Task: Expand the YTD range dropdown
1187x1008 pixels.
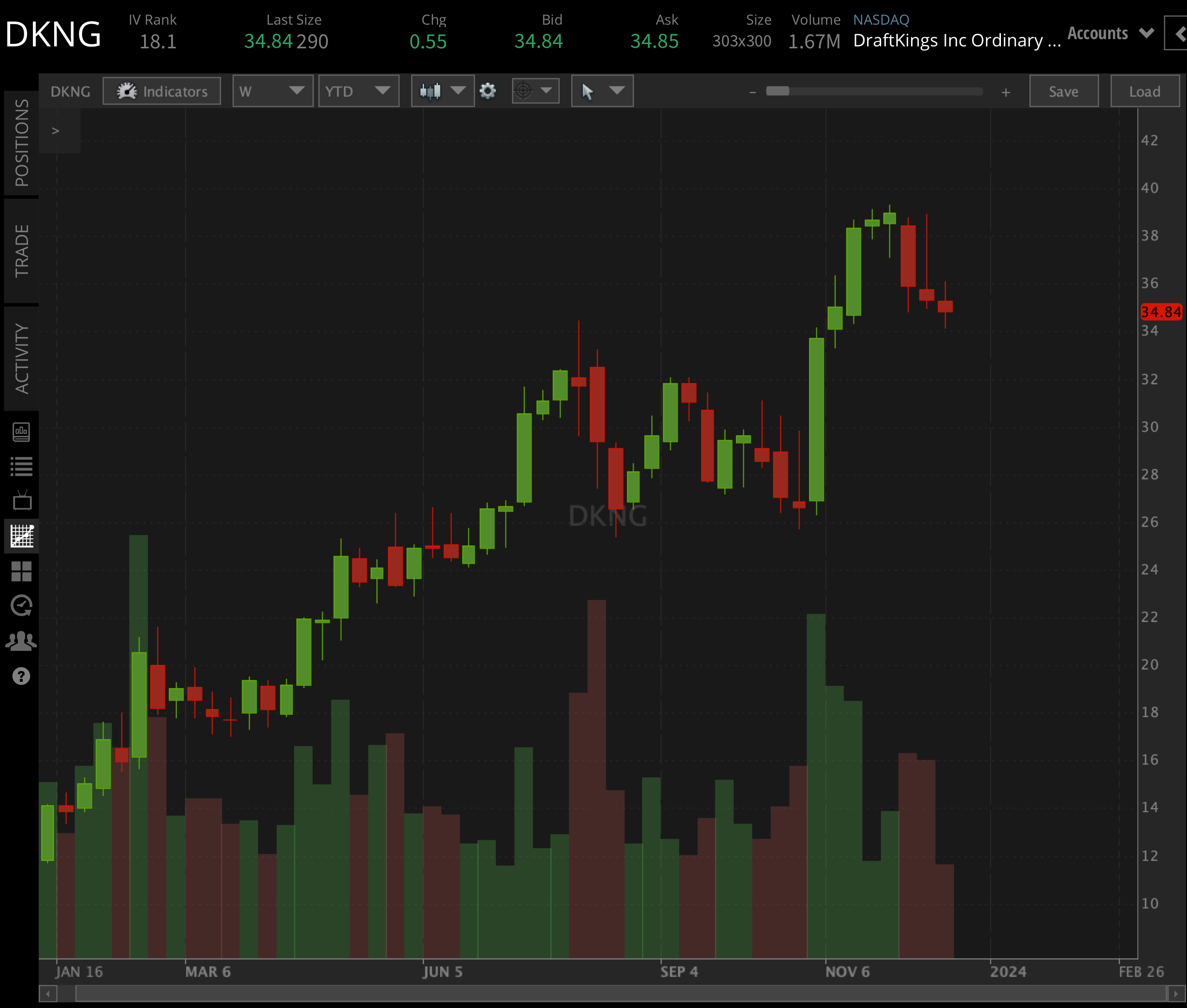Action: click(x=358, y=91)
